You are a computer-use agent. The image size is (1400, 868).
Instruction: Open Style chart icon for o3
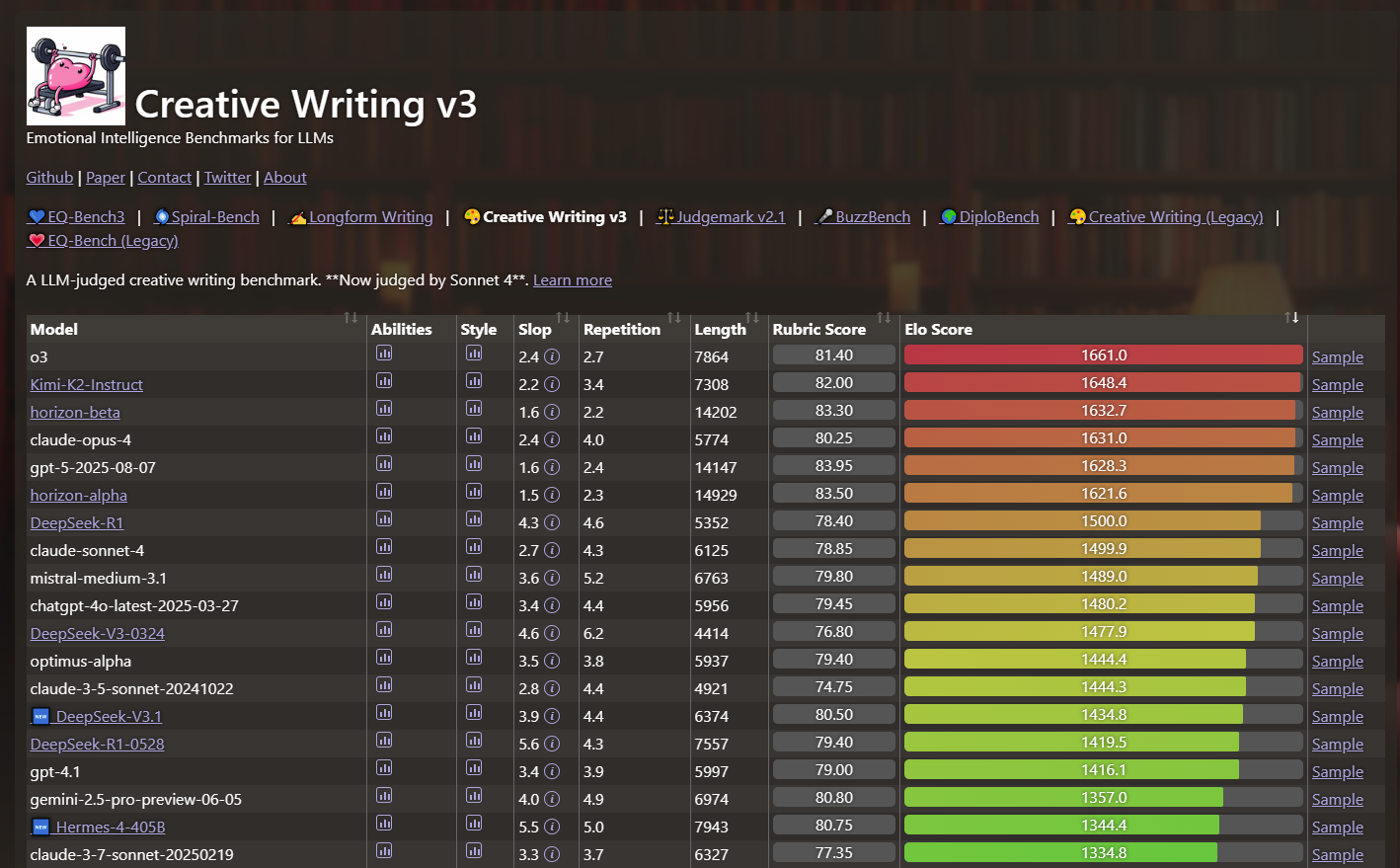pos(474,354)
